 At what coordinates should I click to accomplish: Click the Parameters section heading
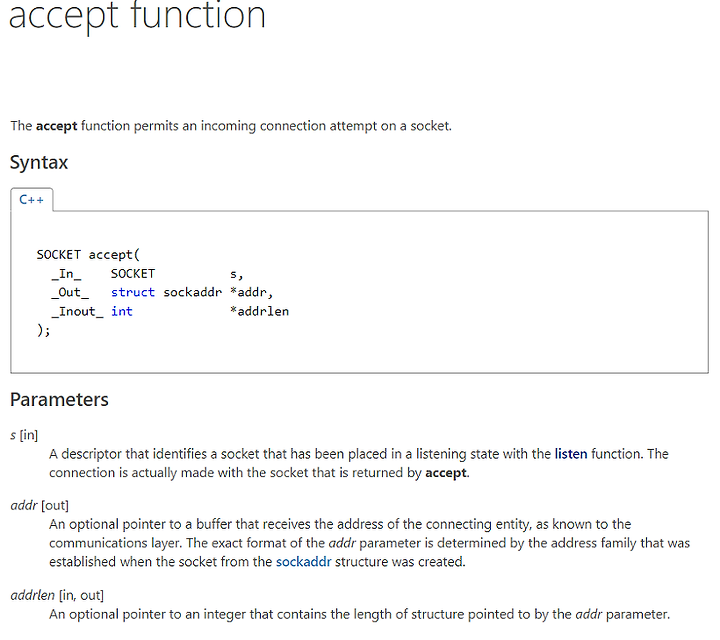point(59,399)
